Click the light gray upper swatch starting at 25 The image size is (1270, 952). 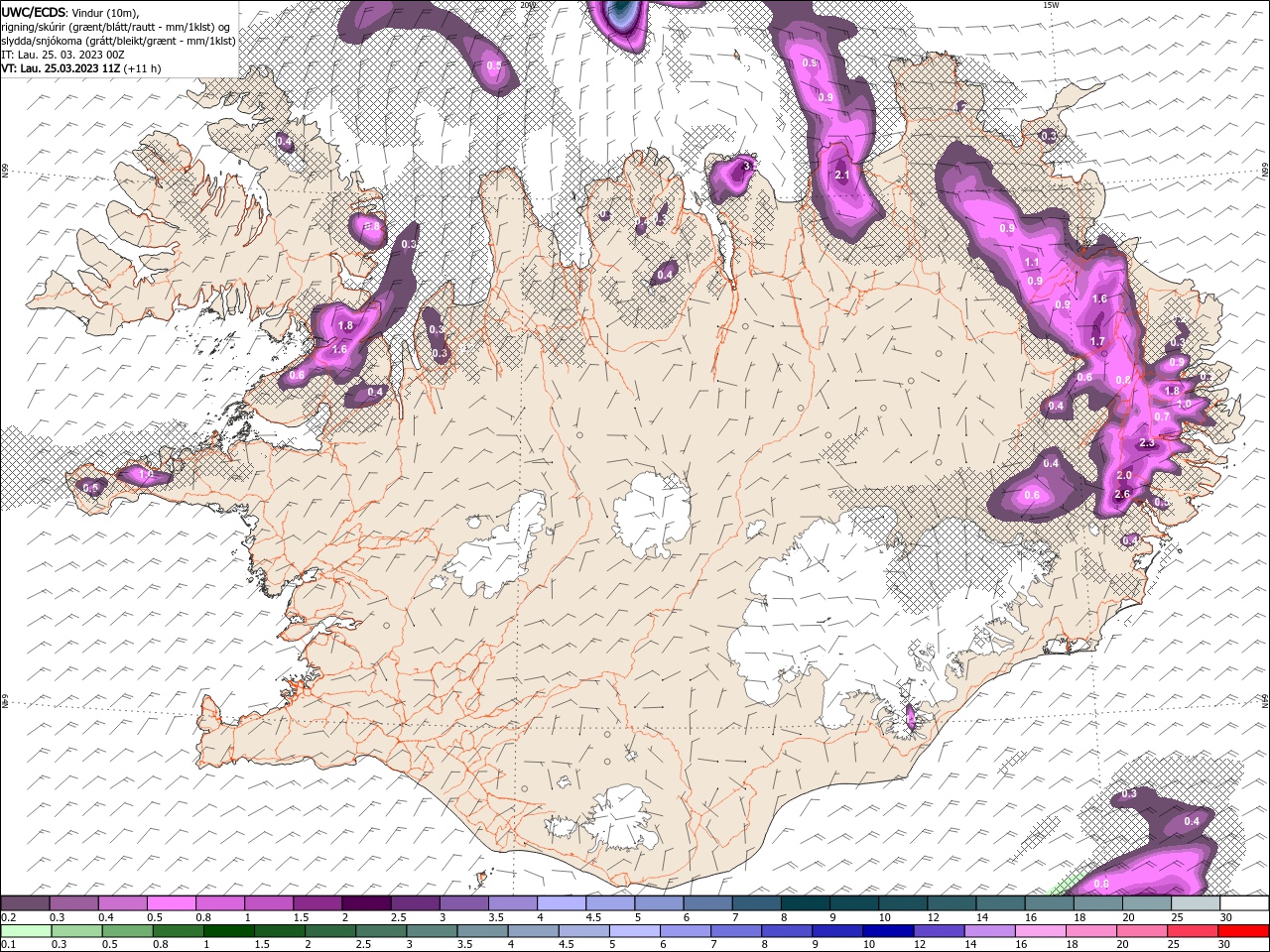(1196, 903)
